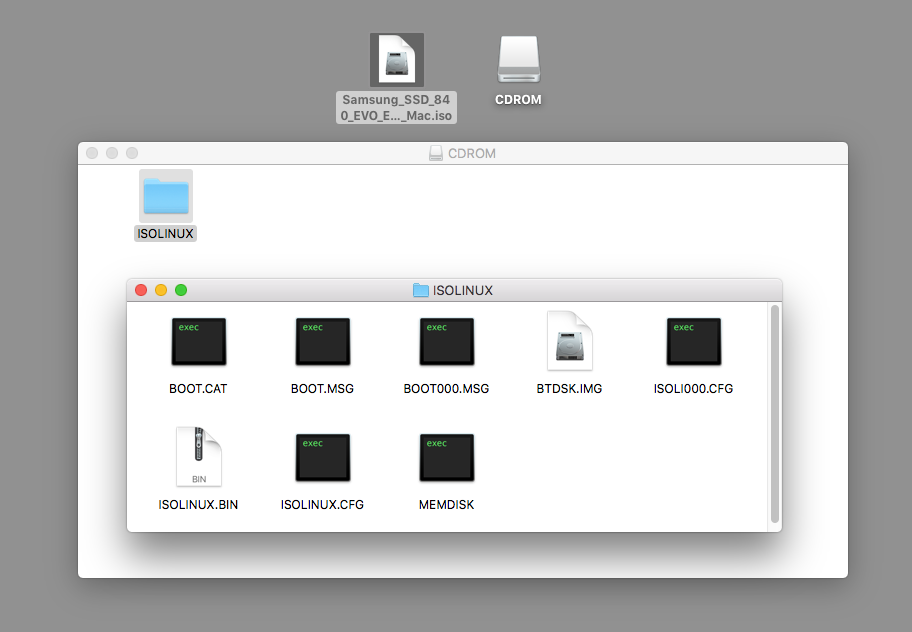Click the BOOT.CAT filename text
The height and width of the screenshot is (632, 912).
pyautogui.click(x=198, y=388)
